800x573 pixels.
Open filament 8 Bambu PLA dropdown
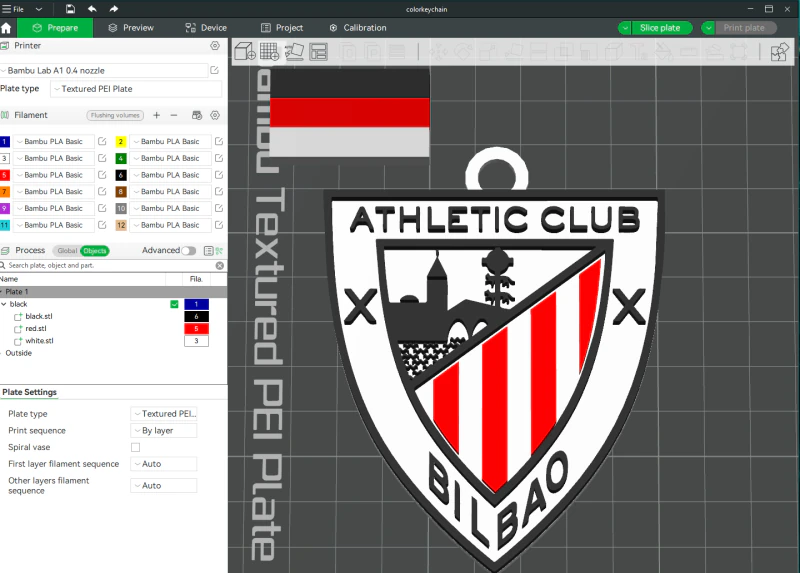[170, 192]
